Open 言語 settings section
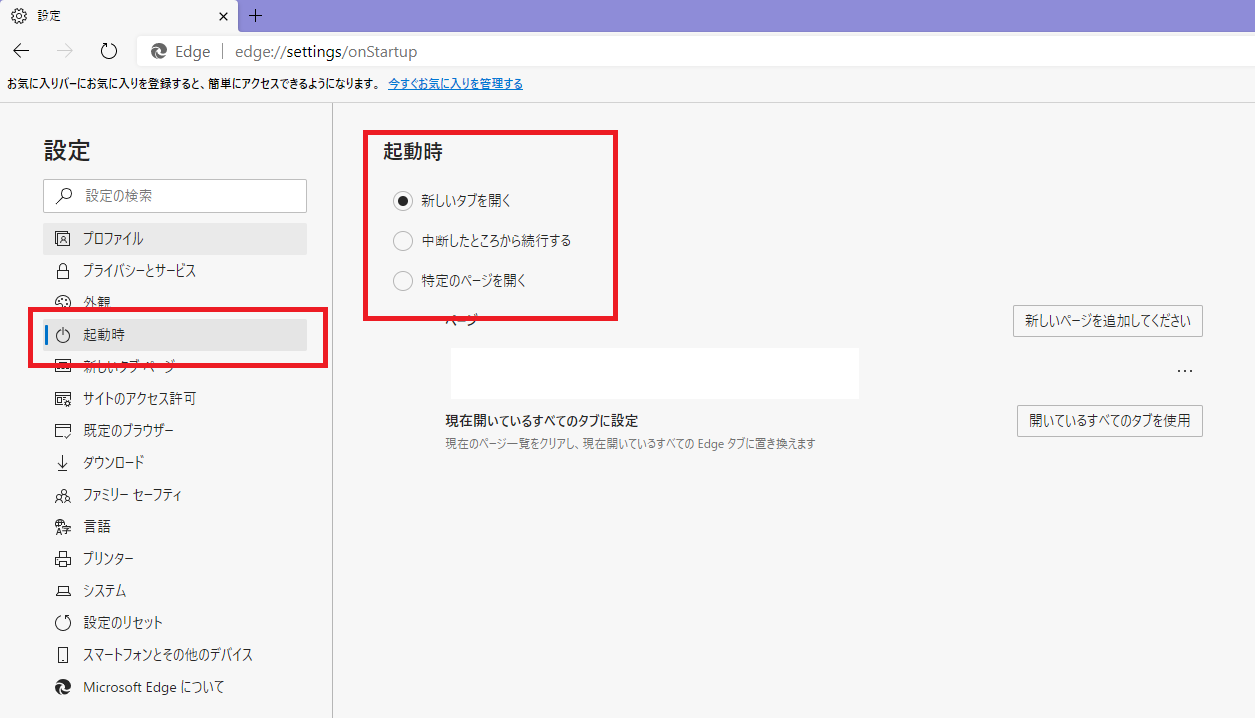Image resolution: width=1255 pixels, height=718 pixels. point(175,527)
